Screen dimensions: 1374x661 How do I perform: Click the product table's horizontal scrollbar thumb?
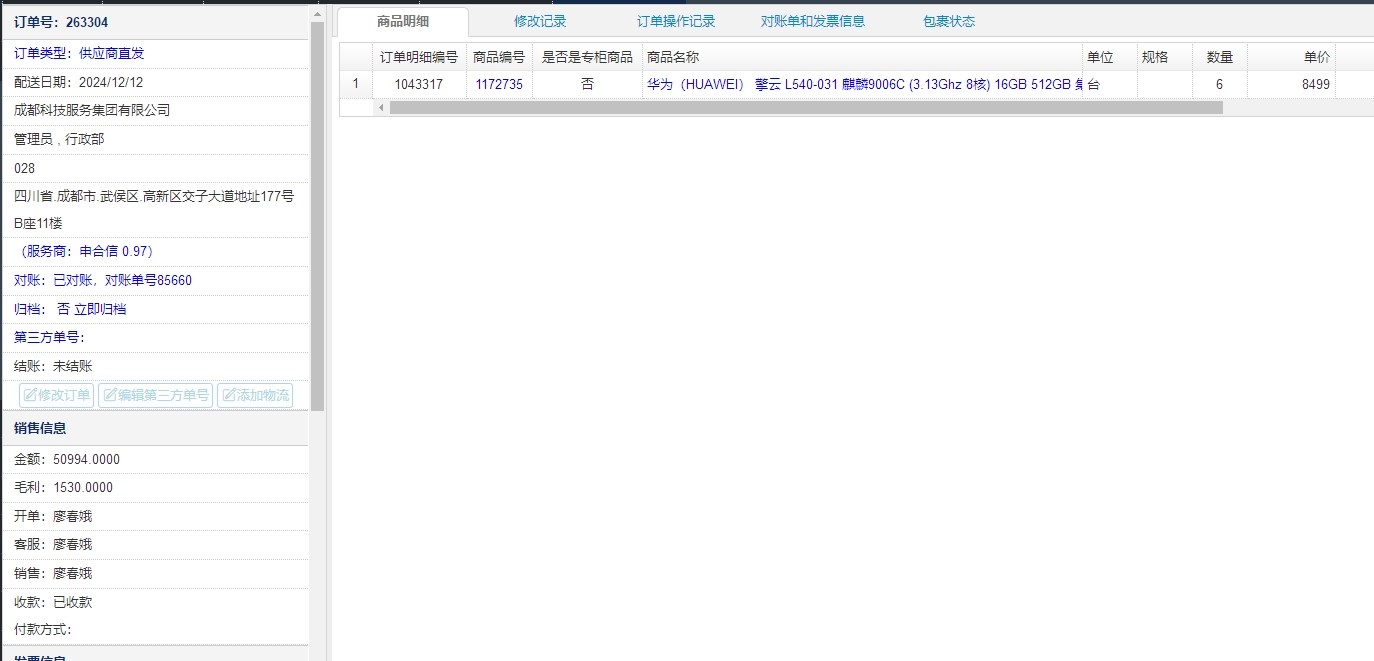coord(806,107)
